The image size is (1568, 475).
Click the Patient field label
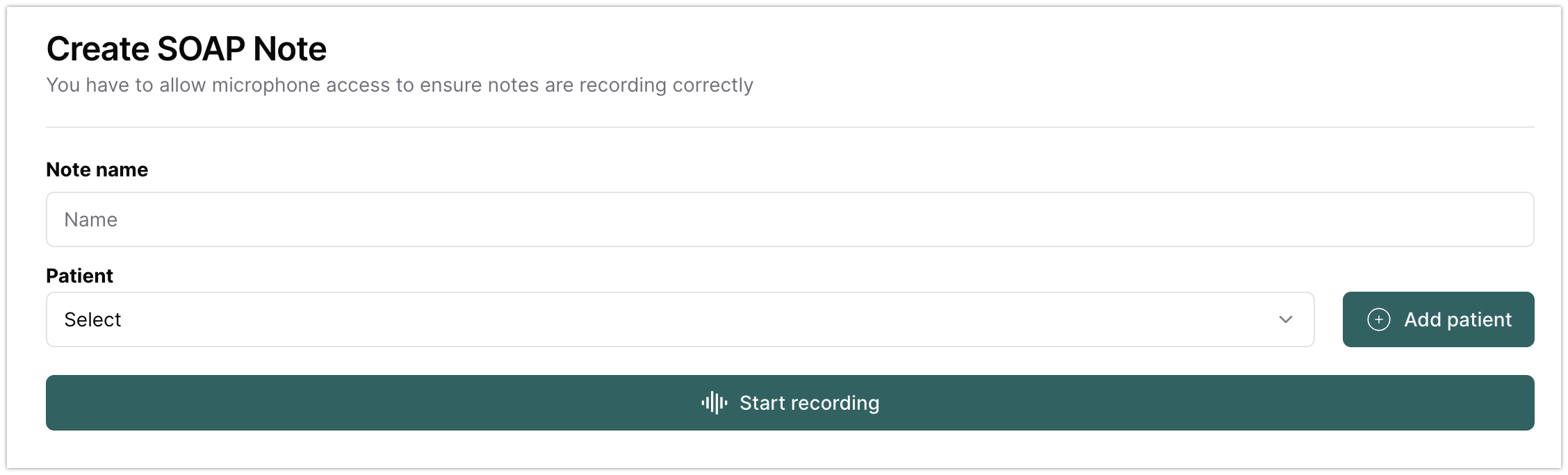click(x=79, y=275)
